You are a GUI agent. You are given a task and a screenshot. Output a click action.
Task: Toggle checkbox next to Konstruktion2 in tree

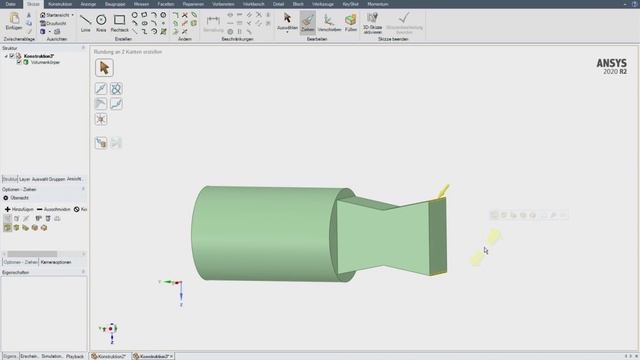[12, 56]
